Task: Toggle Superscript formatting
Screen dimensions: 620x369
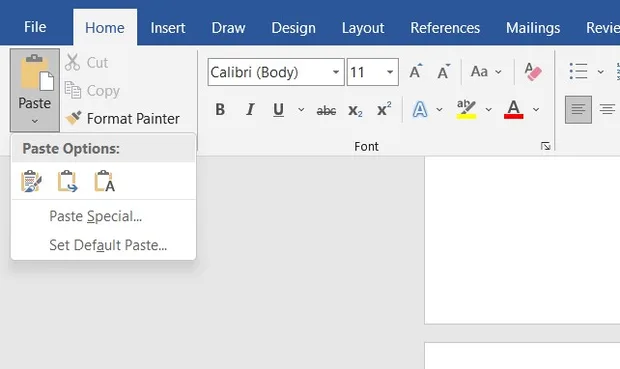Action: tap(384, 110)
